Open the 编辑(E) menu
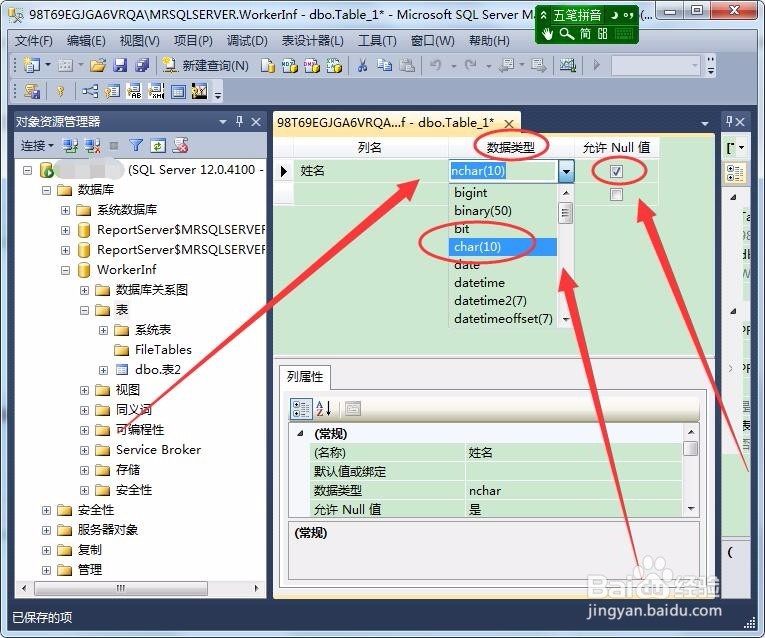This screenshot has height=638, width=765. (86, 41)
